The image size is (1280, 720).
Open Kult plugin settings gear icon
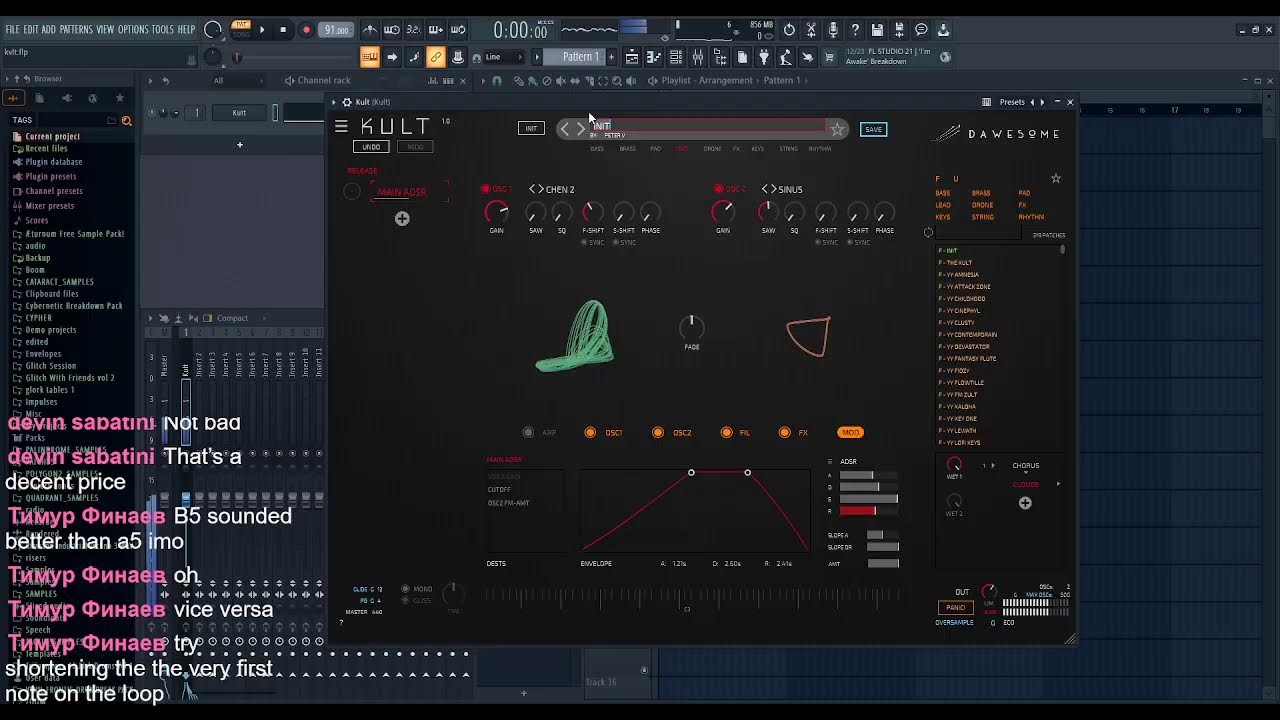(x=346, y=102)
